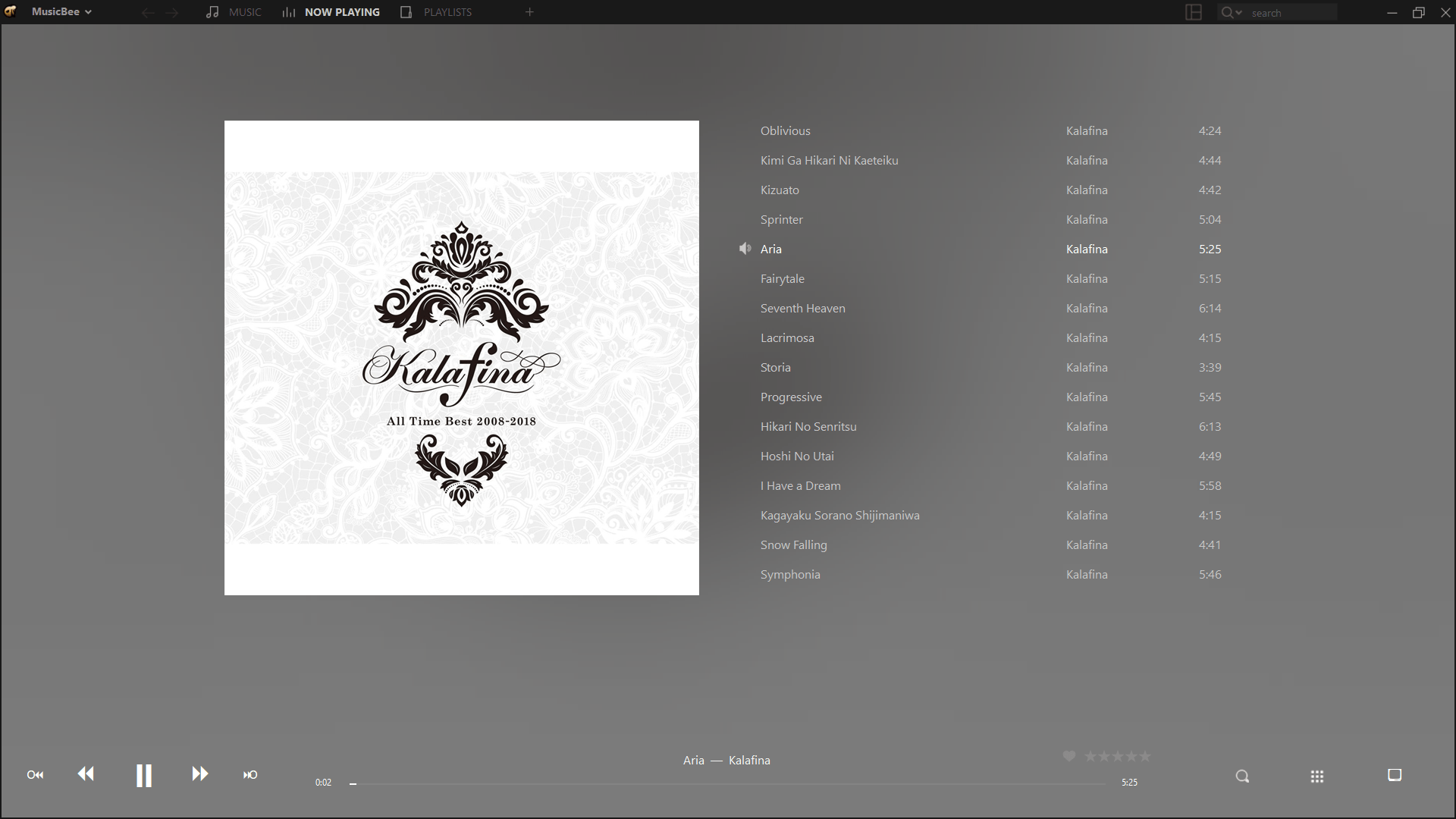The width and height of the screenshot is (1456, 819).
Task: Toggle the heart love icon
Action: (1069, 756)
